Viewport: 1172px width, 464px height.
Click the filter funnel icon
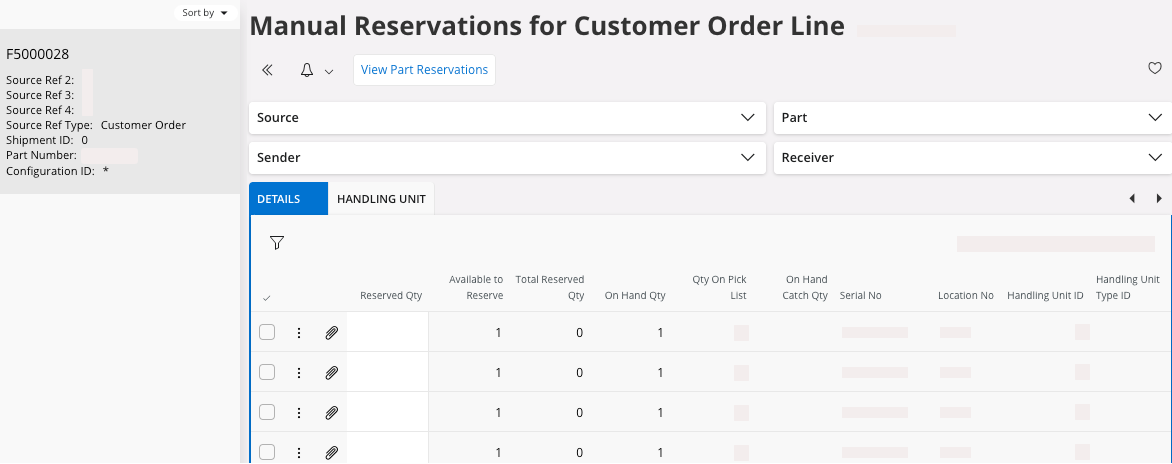point(277,243)
